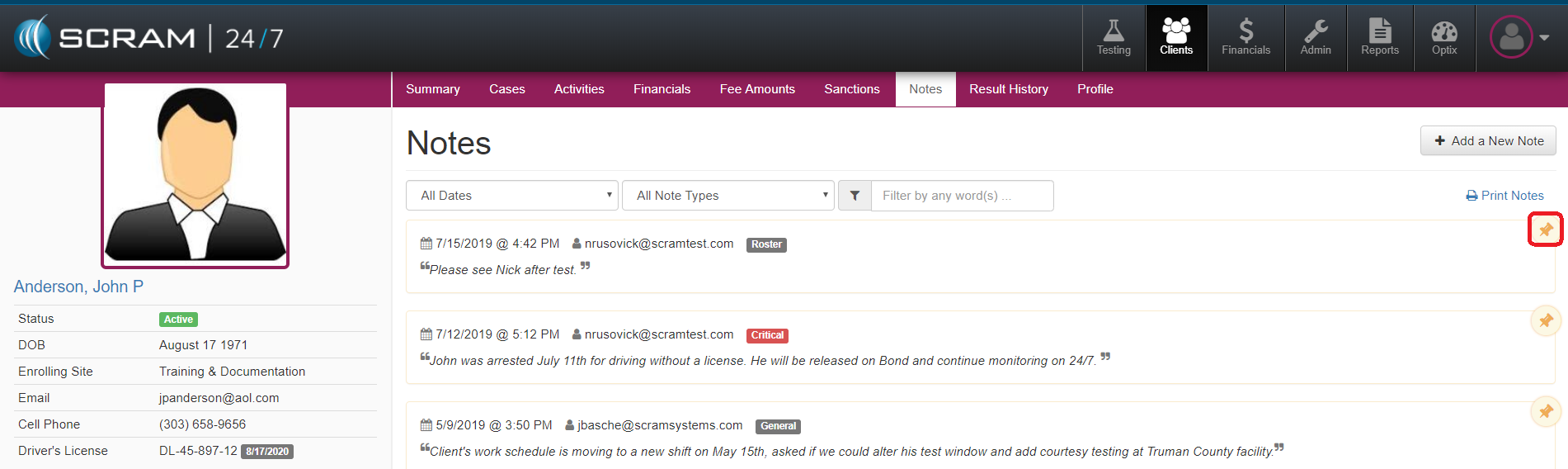Viewport: 1568px width, 469px height.
Task: Click the Add a New Note button
Action: pos(1488,141)
